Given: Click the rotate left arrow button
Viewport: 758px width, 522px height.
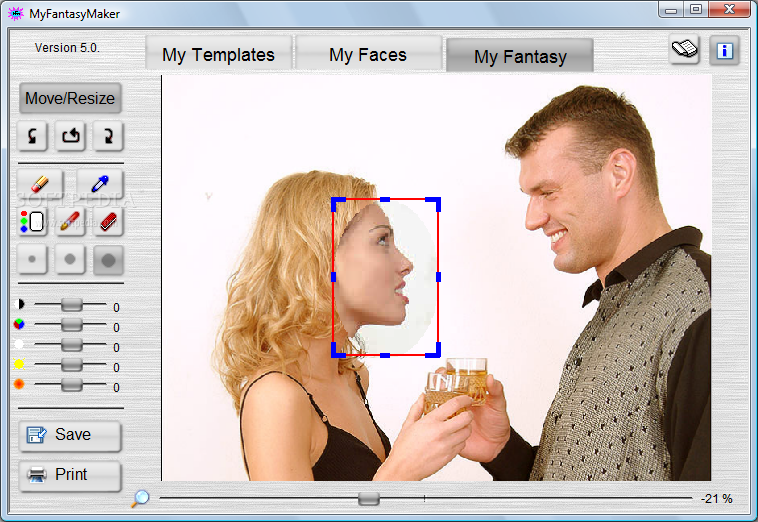Looking at the screenshot, I should pyautogui.click(x=32, y=136).
